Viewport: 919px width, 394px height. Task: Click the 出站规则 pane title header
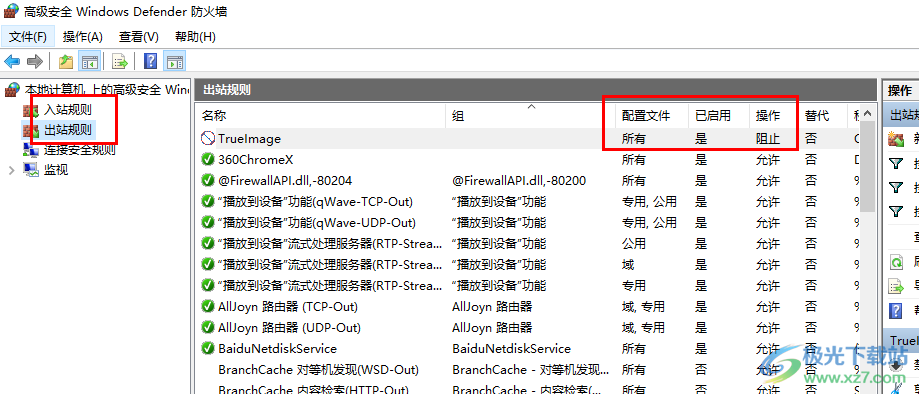(536, 90)
